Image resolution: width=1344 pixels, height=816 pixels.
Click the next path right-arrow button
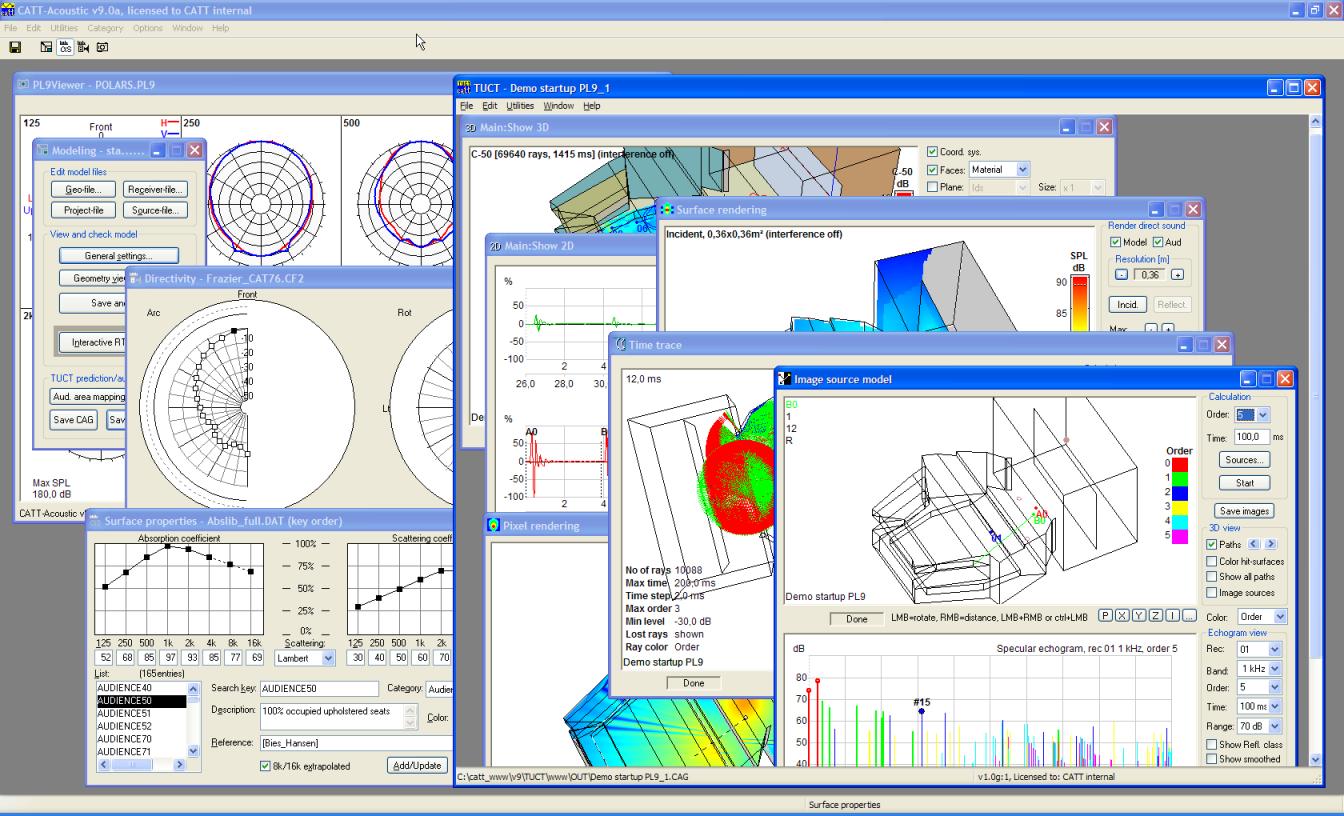(x=1271, y=545)
